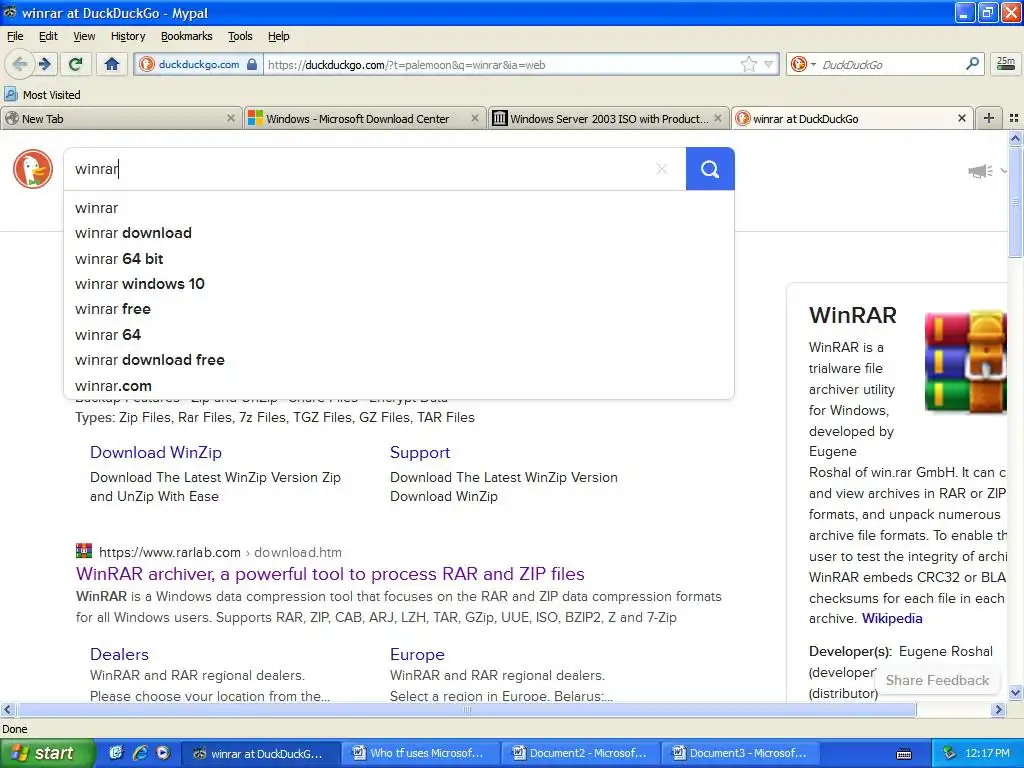Open the History menu
Viewport: 1024px width, 768px height.
127,36
